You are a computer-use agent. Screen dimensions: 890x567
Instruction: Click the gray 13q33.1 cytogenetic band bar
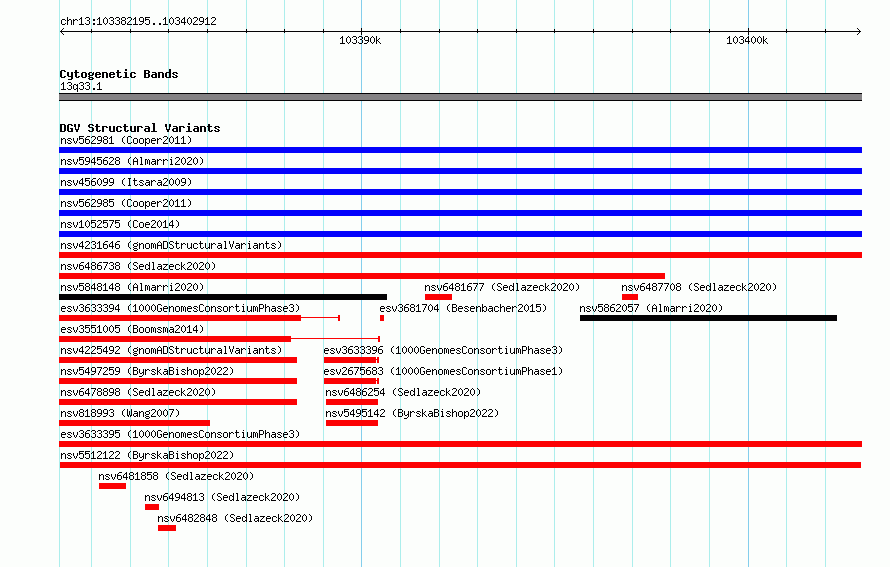click(x=460, y=97)
